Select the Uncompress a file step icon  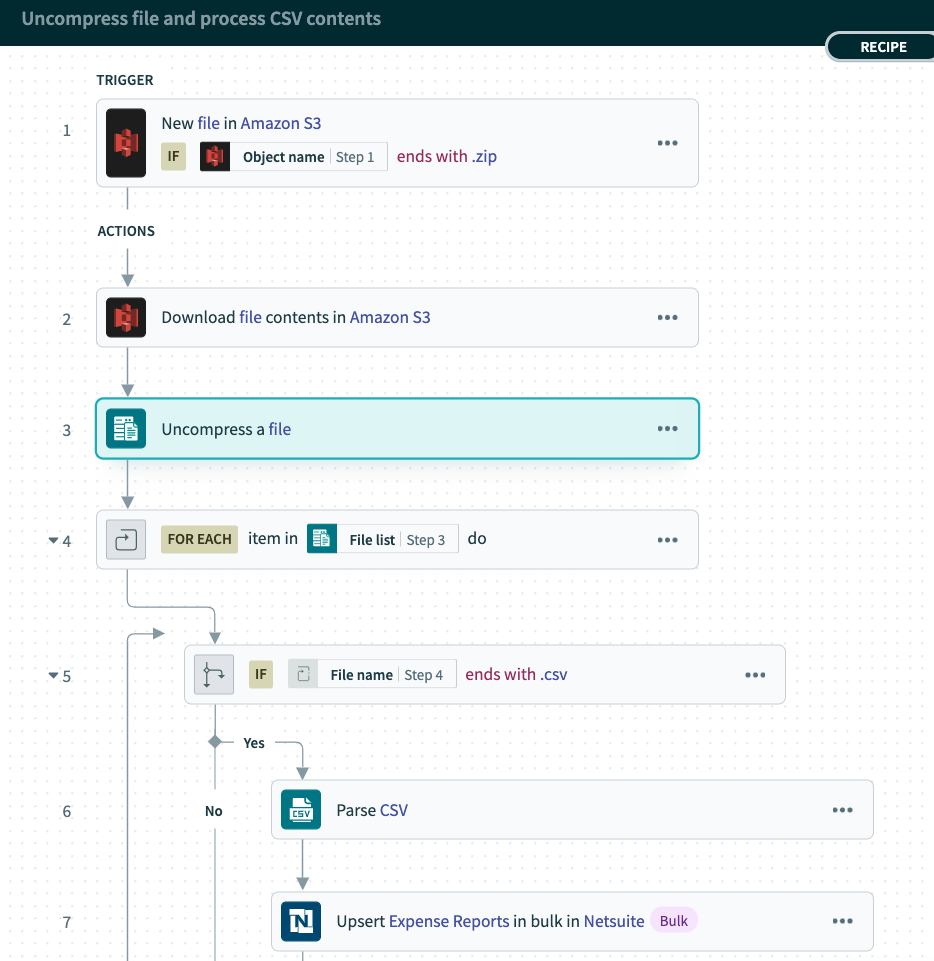pyautogui.click(x=126, y=428)
